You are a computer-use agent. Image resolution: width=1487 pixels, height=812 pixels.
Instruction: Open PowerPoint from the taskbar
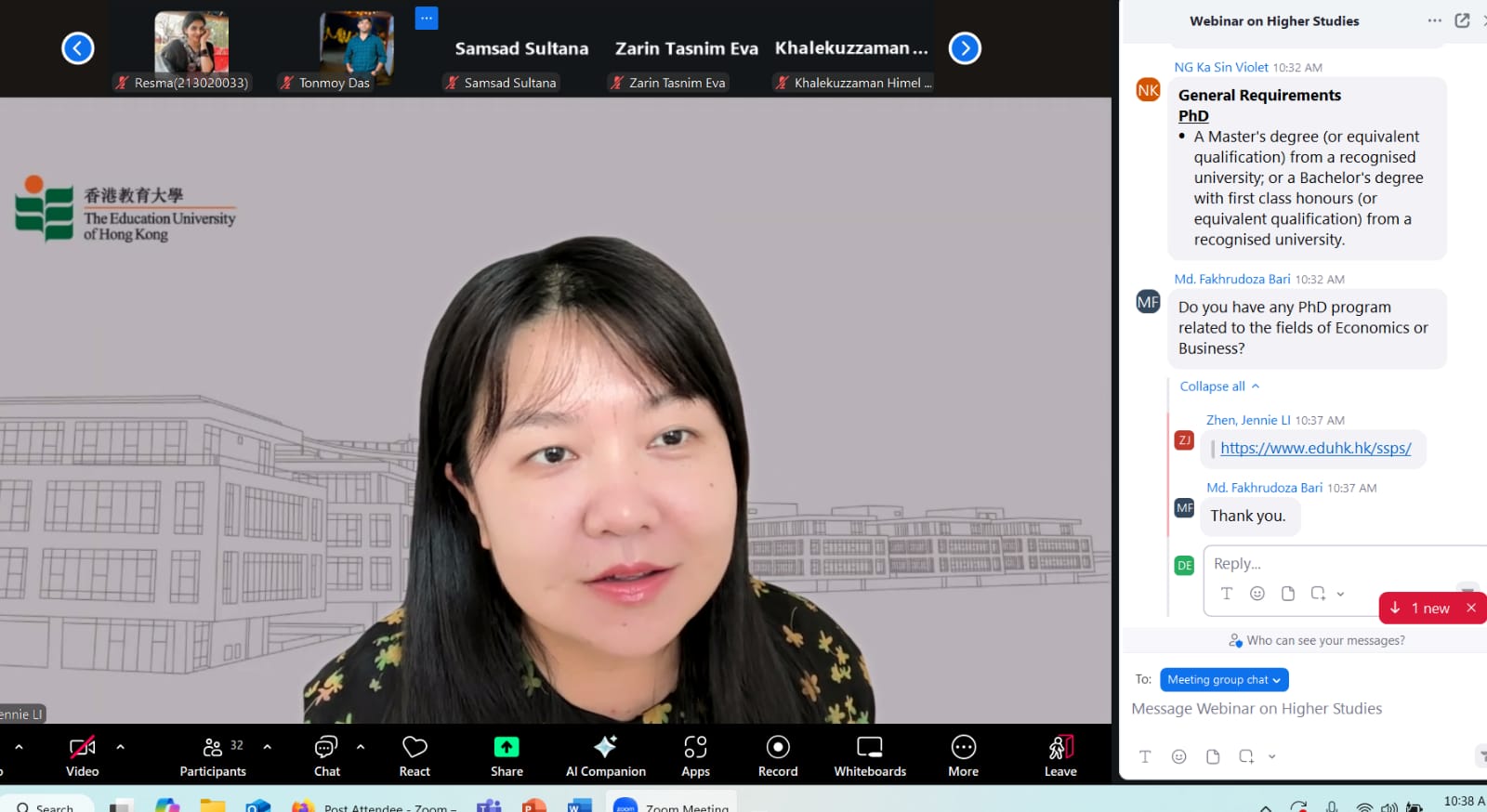pos(534,805)
